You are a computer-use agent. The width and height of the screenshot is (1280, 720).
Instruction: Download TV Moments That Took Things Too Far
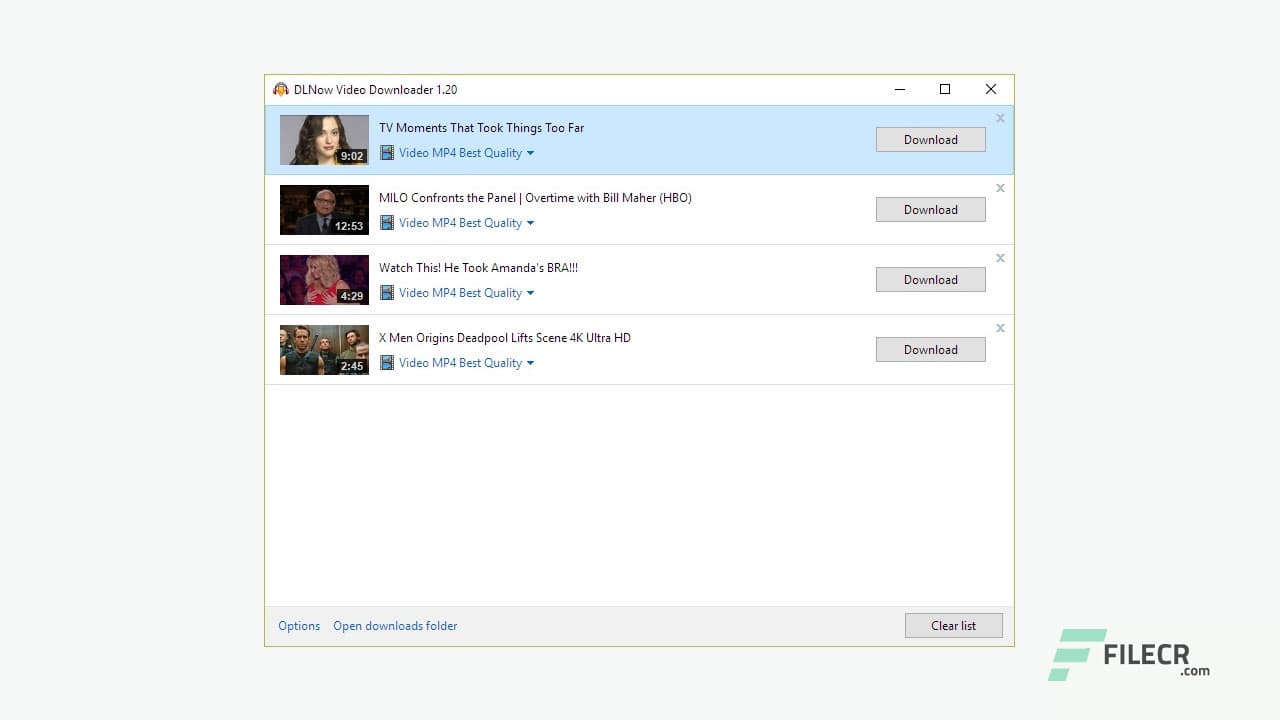pyautogui.click(x=930, y=139)
